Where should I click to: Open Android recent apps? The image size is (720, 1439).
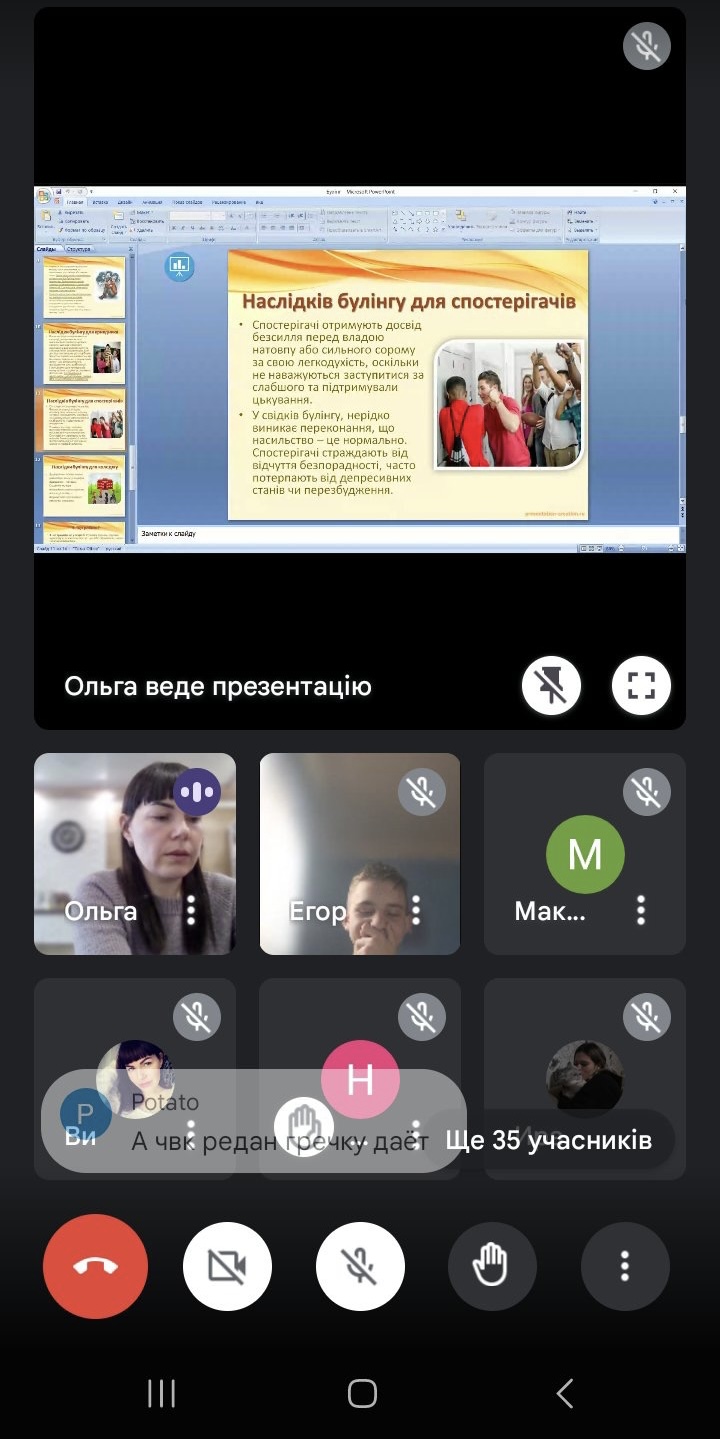[161, 1393]
